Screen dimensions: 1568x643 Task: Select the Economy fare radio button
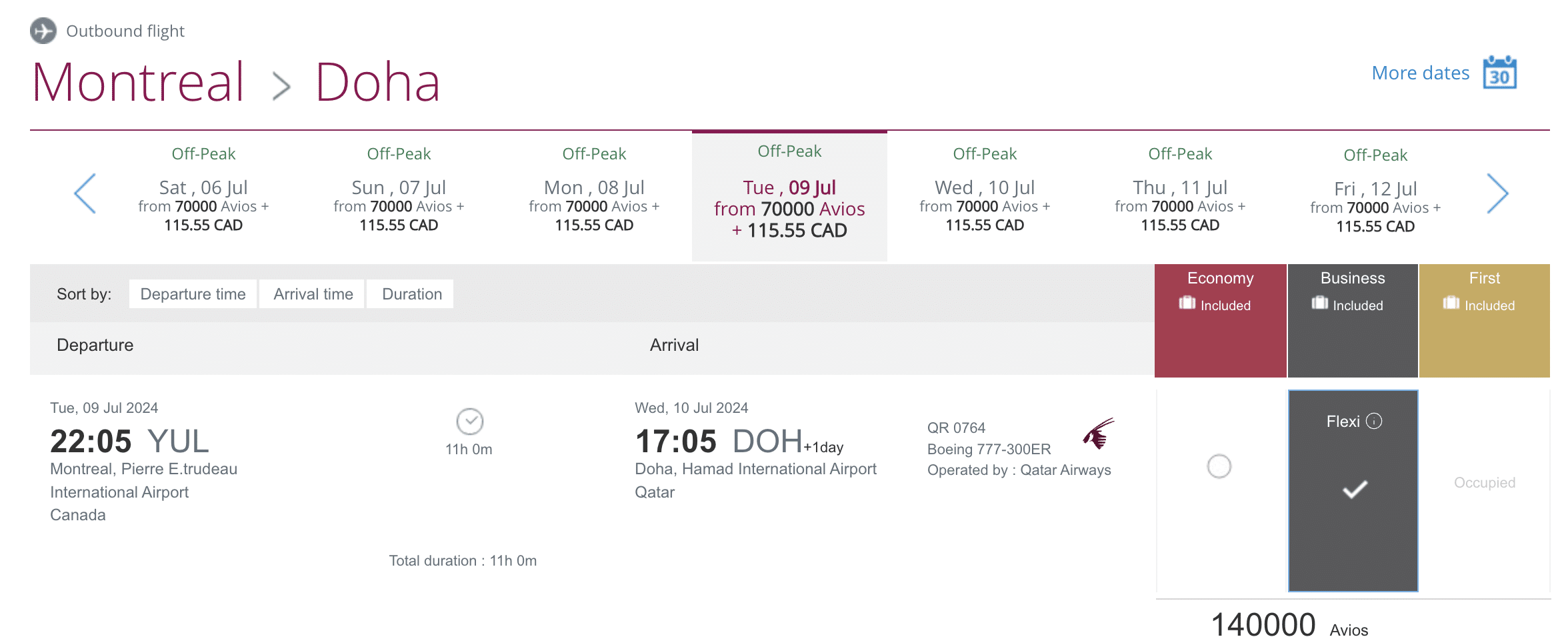[1219, 466]
